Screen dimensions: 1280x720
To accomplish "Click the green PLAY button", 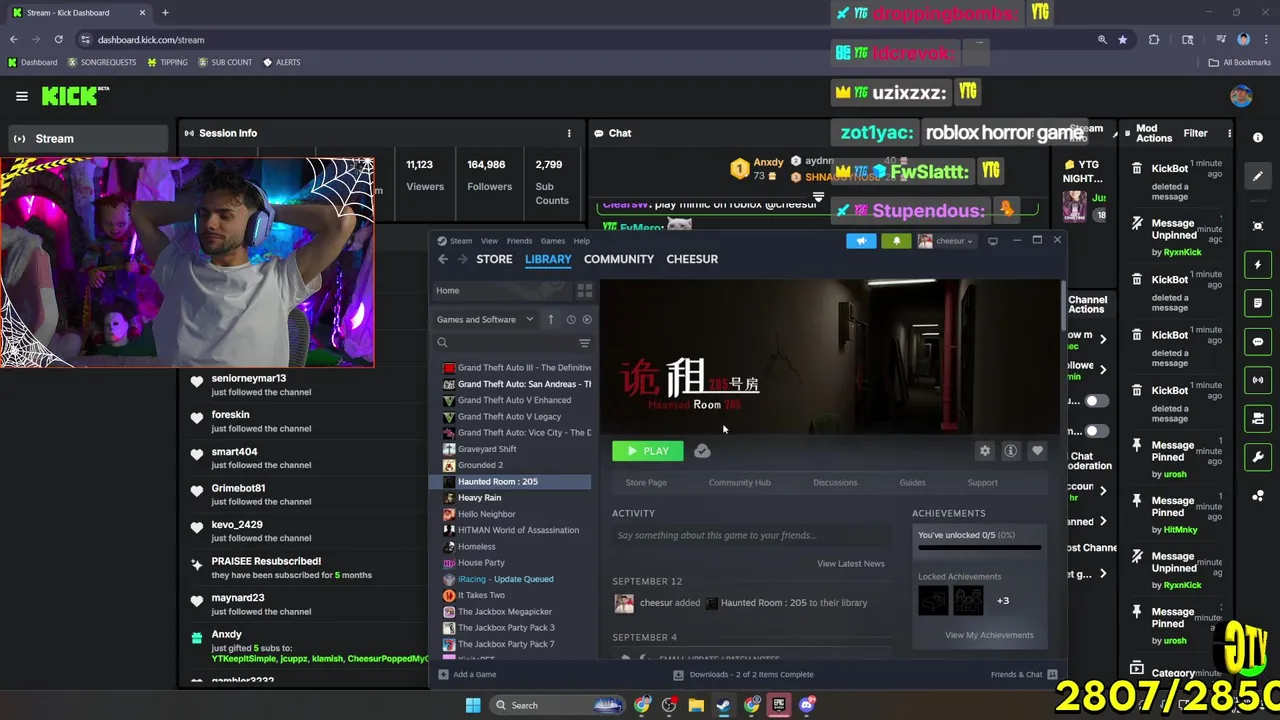I will click(648, 451).
